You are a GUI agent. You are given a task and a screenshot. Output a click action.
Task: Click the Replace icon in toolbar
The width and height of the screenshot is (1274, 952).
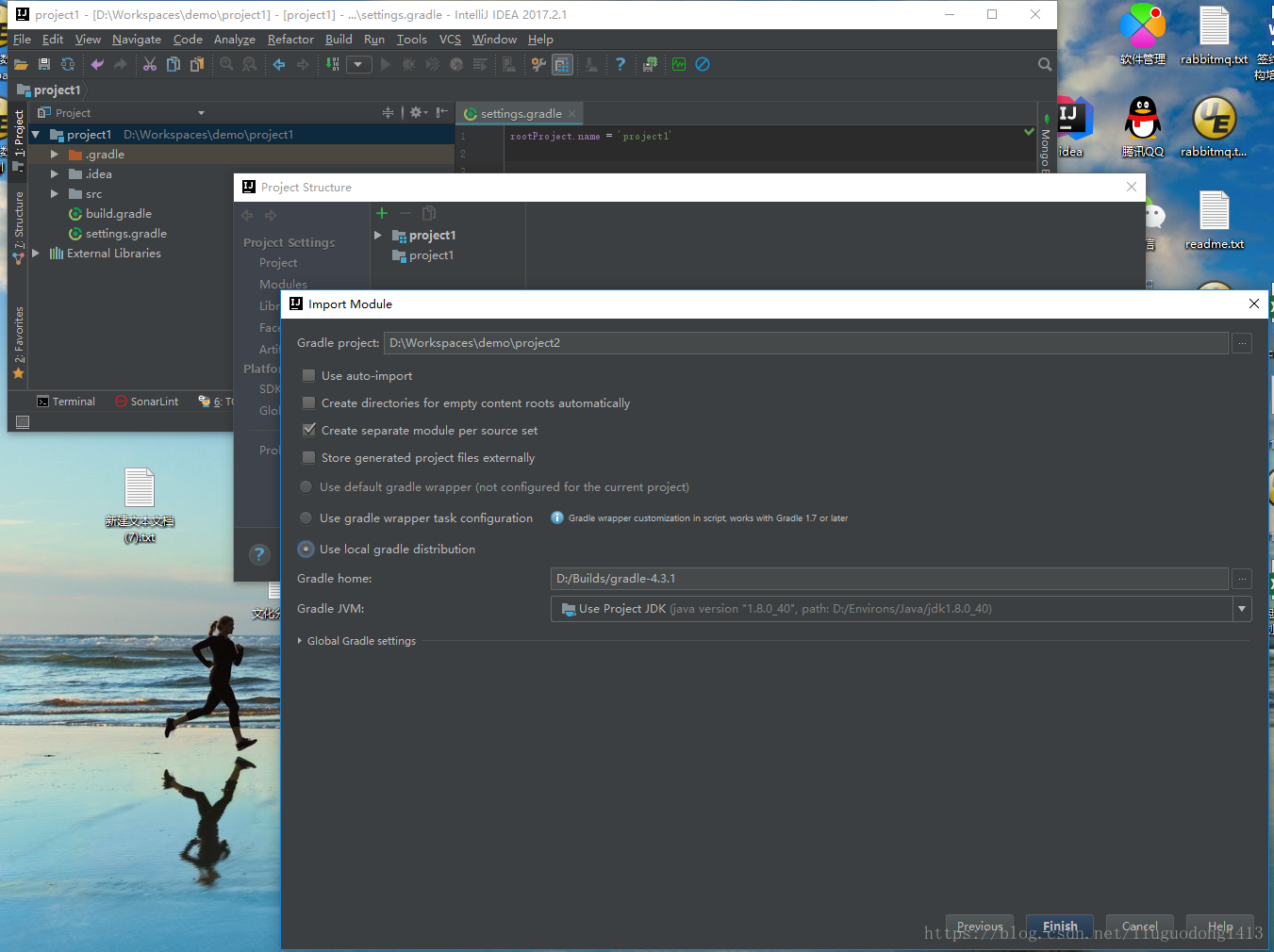click(x=250, y=64)
